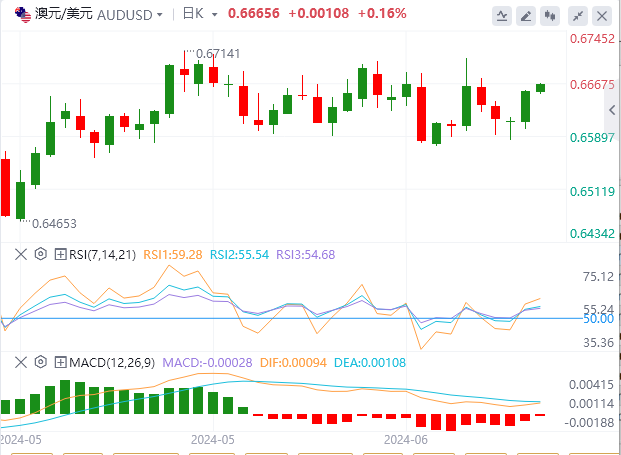621x455 pixels.
Task: Close the chart with the X icon
Action: pyautogui.click(x=602, y=16)
